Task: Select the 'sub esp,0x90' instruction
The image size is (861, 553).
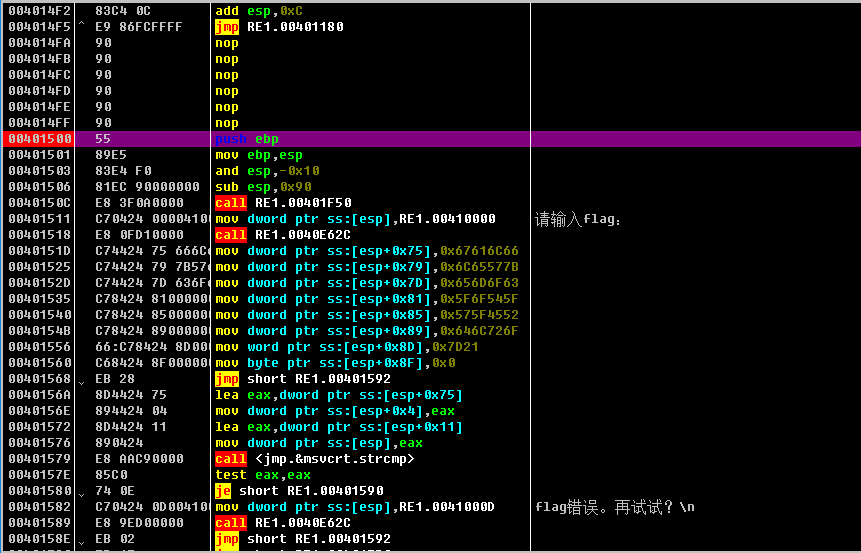Action: pos(255,187)
